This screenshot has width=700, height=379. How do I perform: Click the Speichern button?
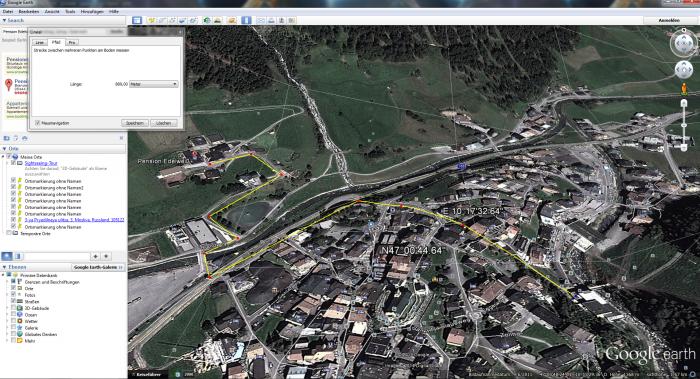click(x=134, y=123)
